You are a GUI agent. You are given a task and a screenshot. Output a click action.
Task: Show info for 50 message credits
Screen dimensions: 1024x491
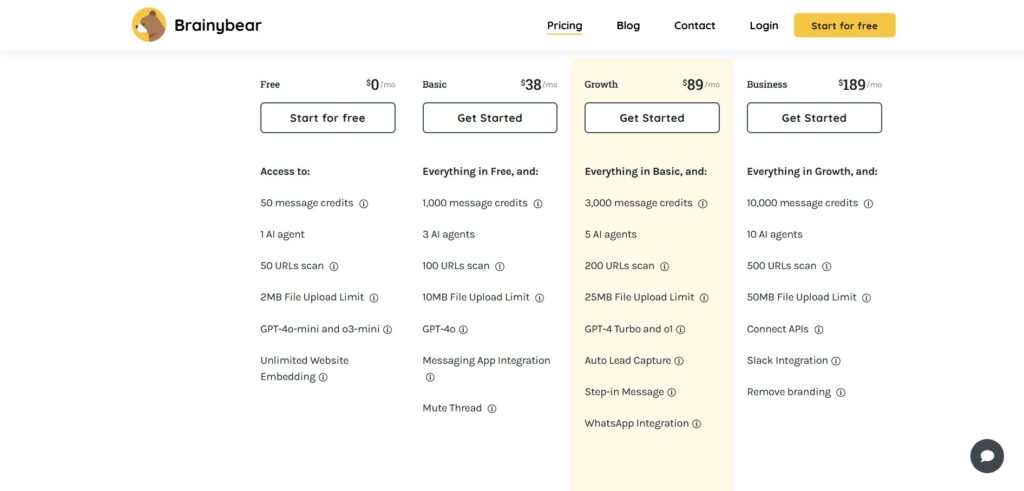click(364, 204)
